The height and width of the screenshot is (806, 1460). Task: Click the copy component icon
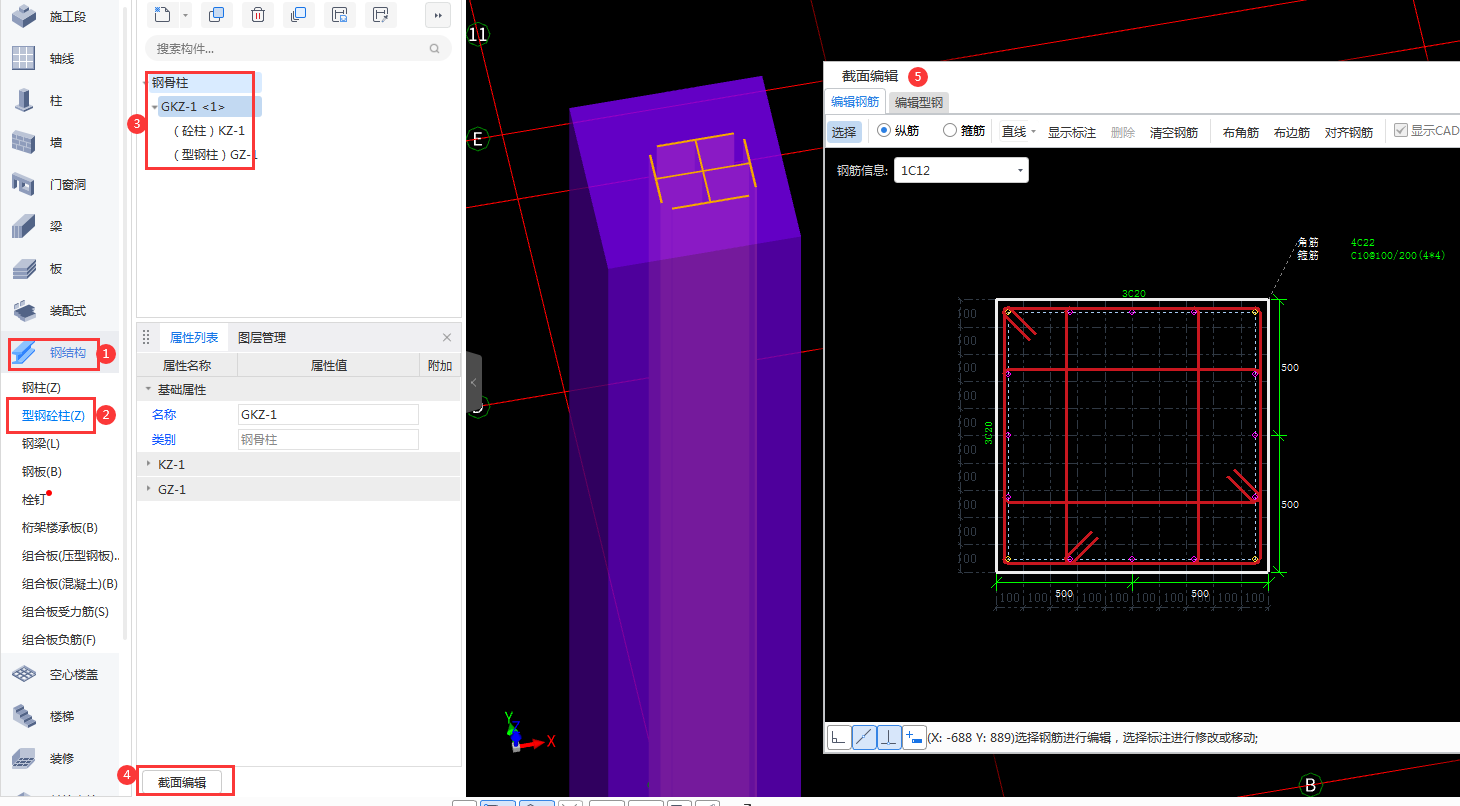[x=215, y=15]
